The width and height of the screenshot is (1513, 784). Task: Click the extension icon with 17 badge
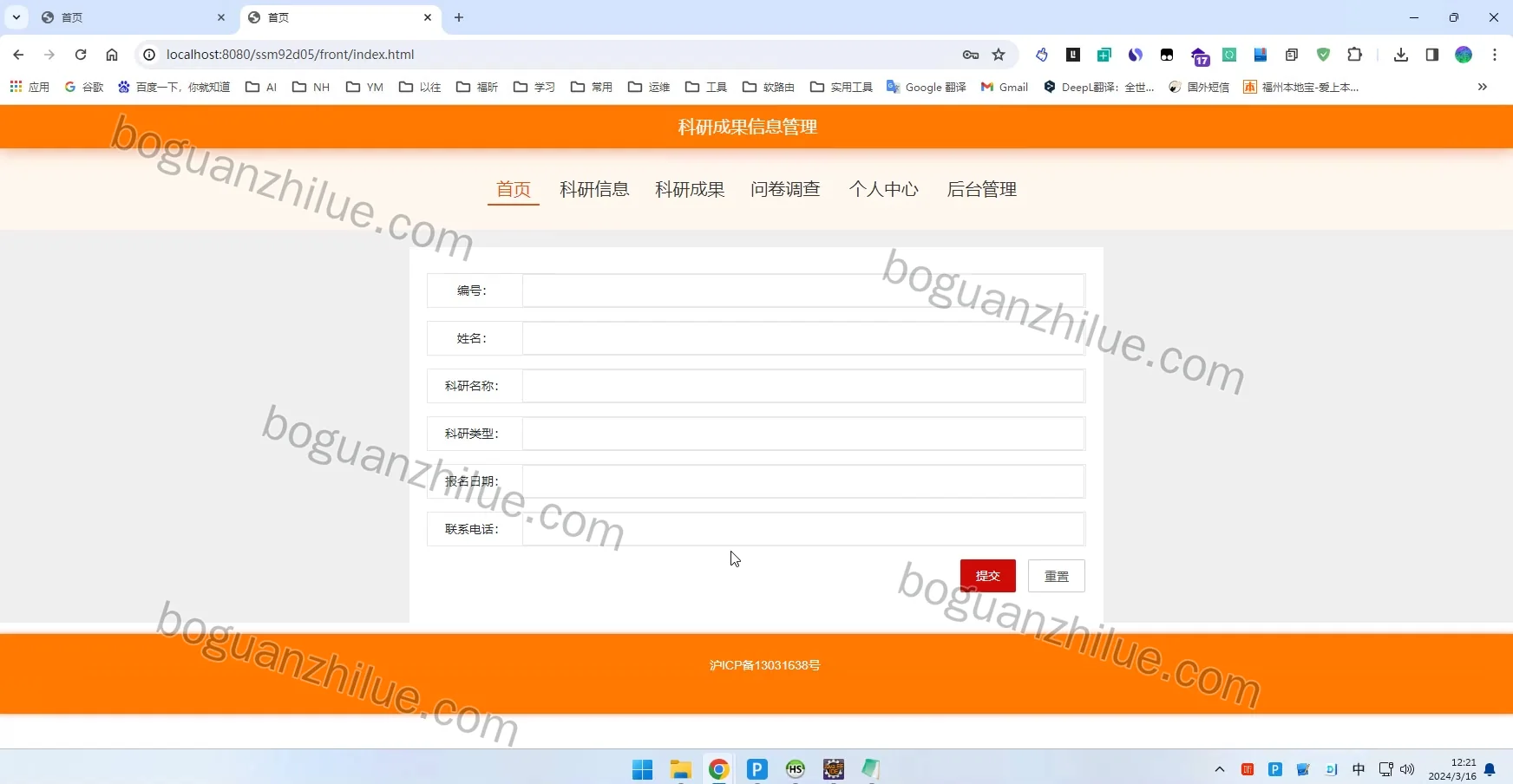1200,56
